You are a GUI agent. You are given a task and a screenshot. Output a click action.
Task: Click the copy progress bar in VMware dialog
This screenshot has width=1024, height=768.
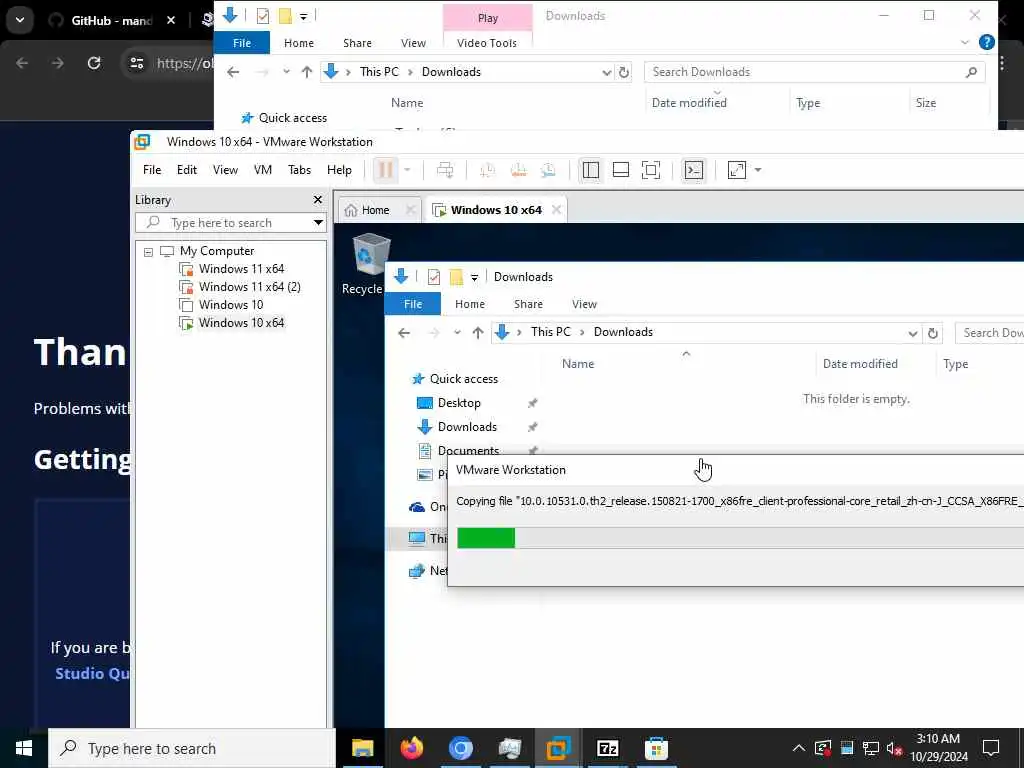pyautogui.click(x=741, y=538)
